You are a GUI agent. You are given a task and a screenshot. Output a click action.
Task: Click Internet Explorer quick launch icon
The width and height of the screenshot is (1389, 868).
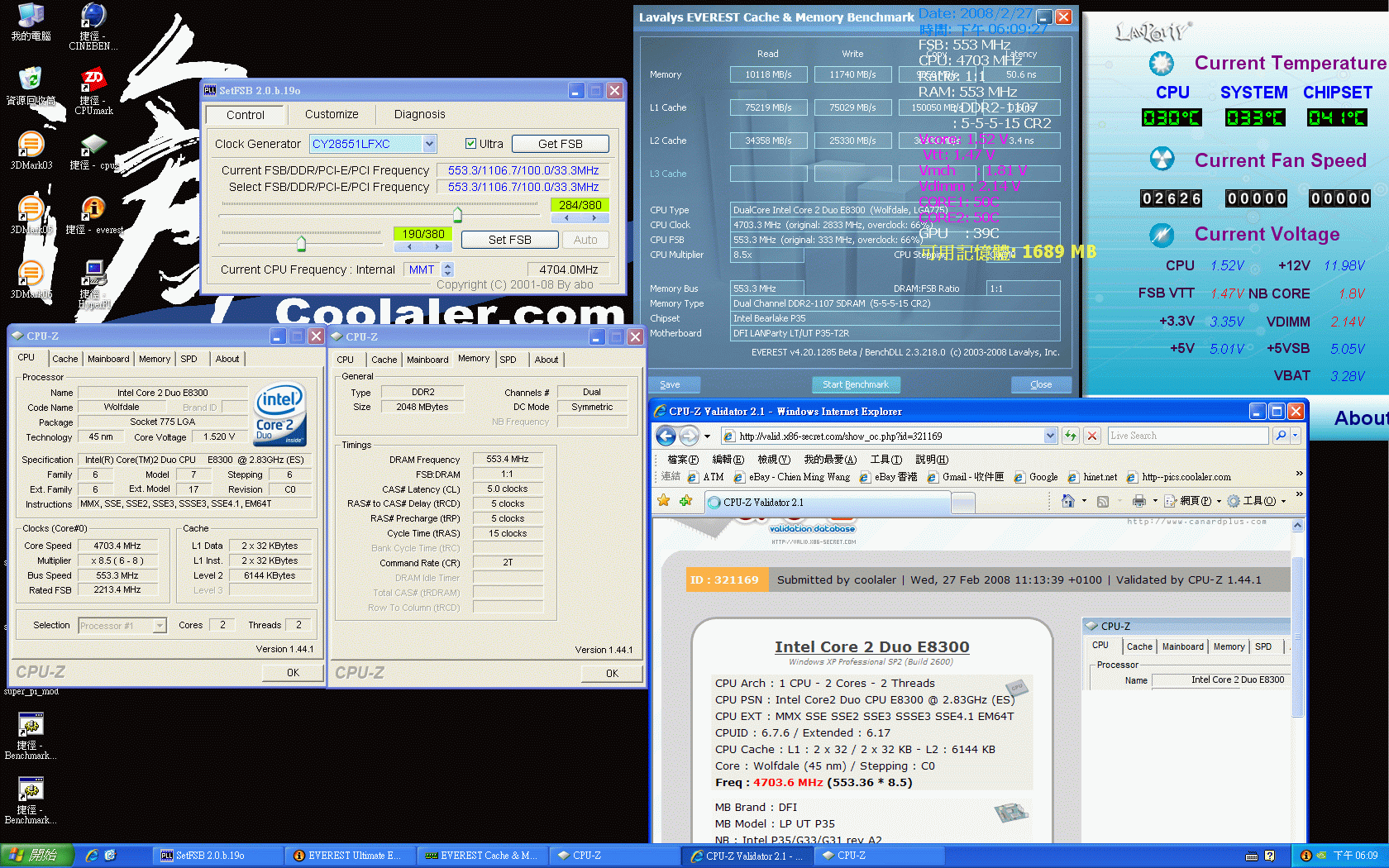tap(91, 856)
